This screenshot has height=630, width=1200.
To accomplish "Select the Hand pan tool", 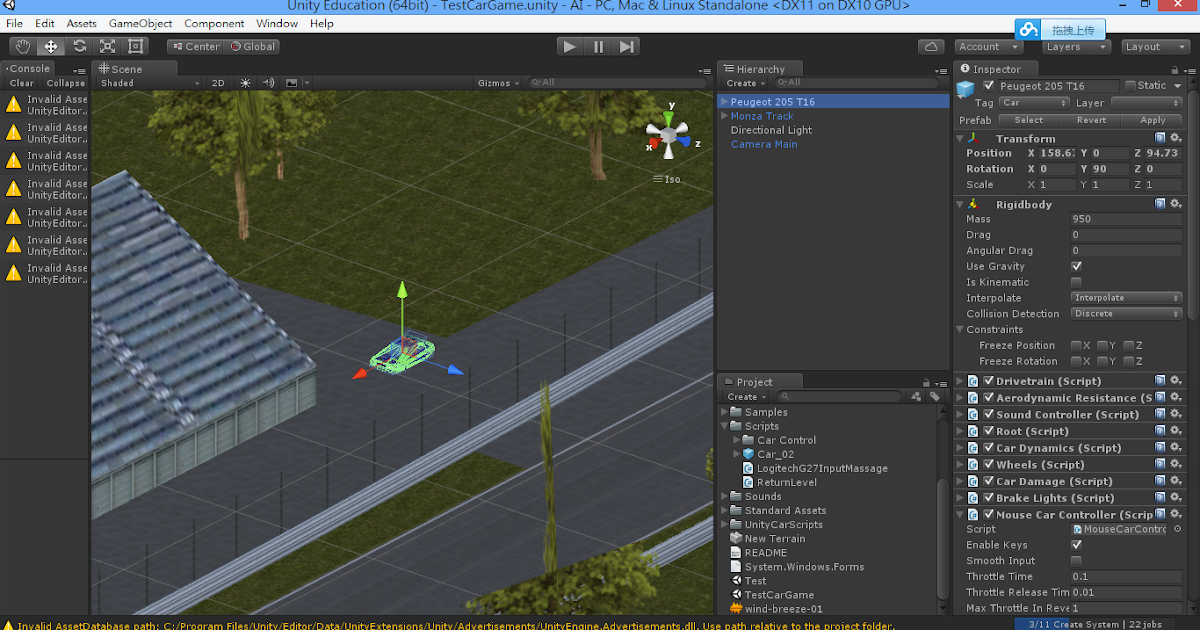I will coord(22,46).
